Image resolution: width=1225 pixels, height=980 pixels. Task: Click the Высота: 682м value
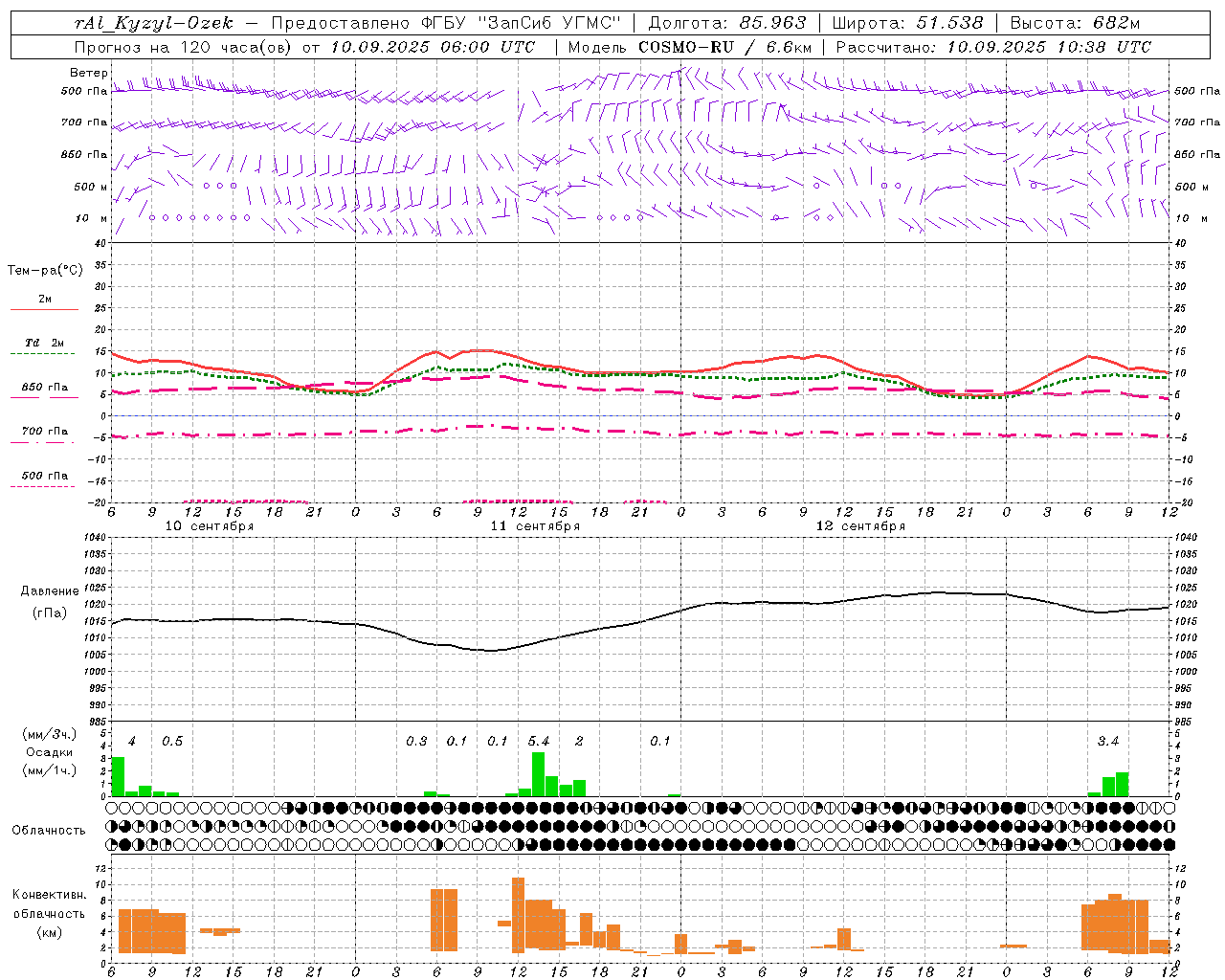[1076, 23]
